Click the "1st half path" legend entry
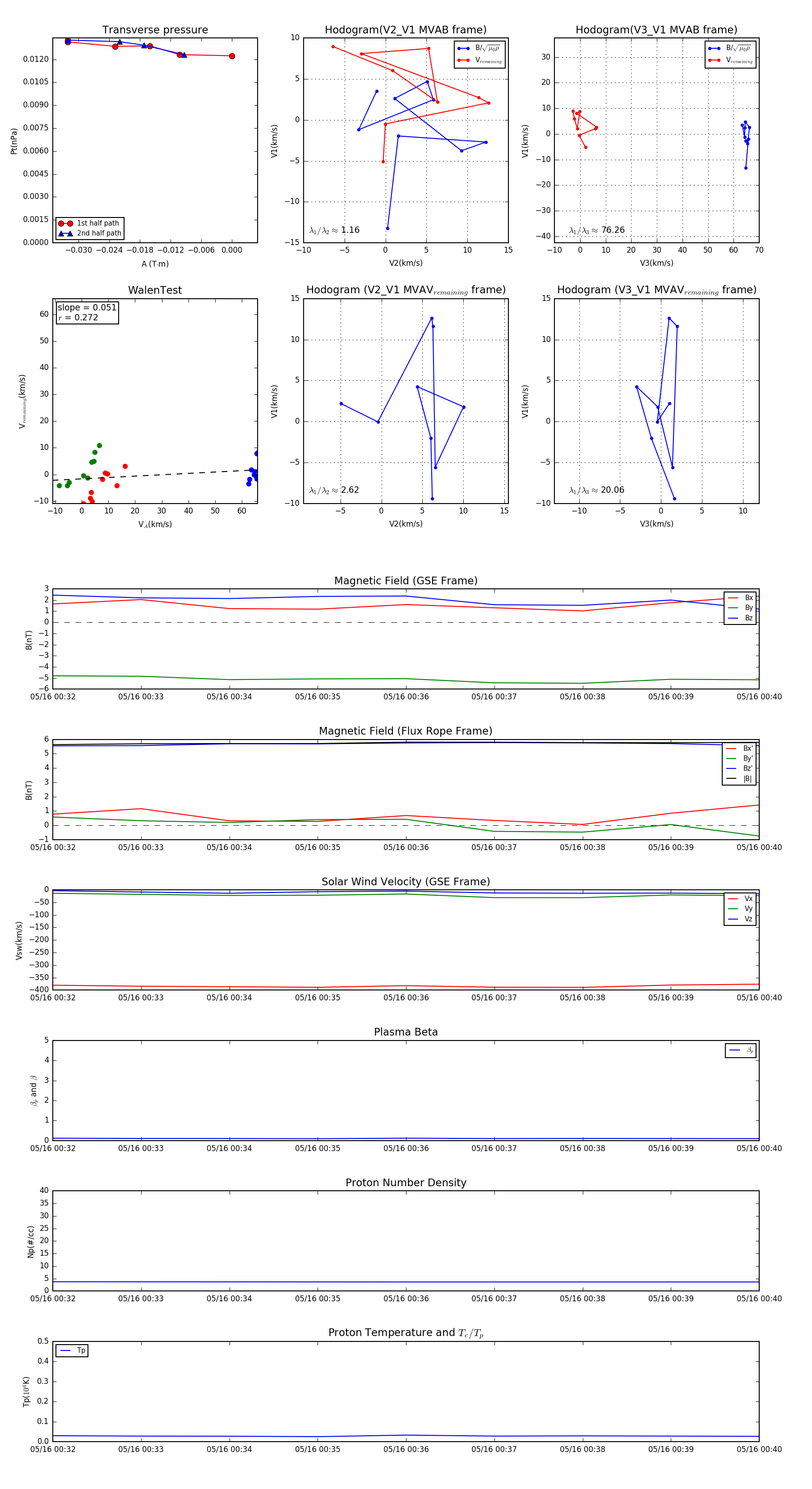This screenshot has height=1489, width=812. [90, 223]
